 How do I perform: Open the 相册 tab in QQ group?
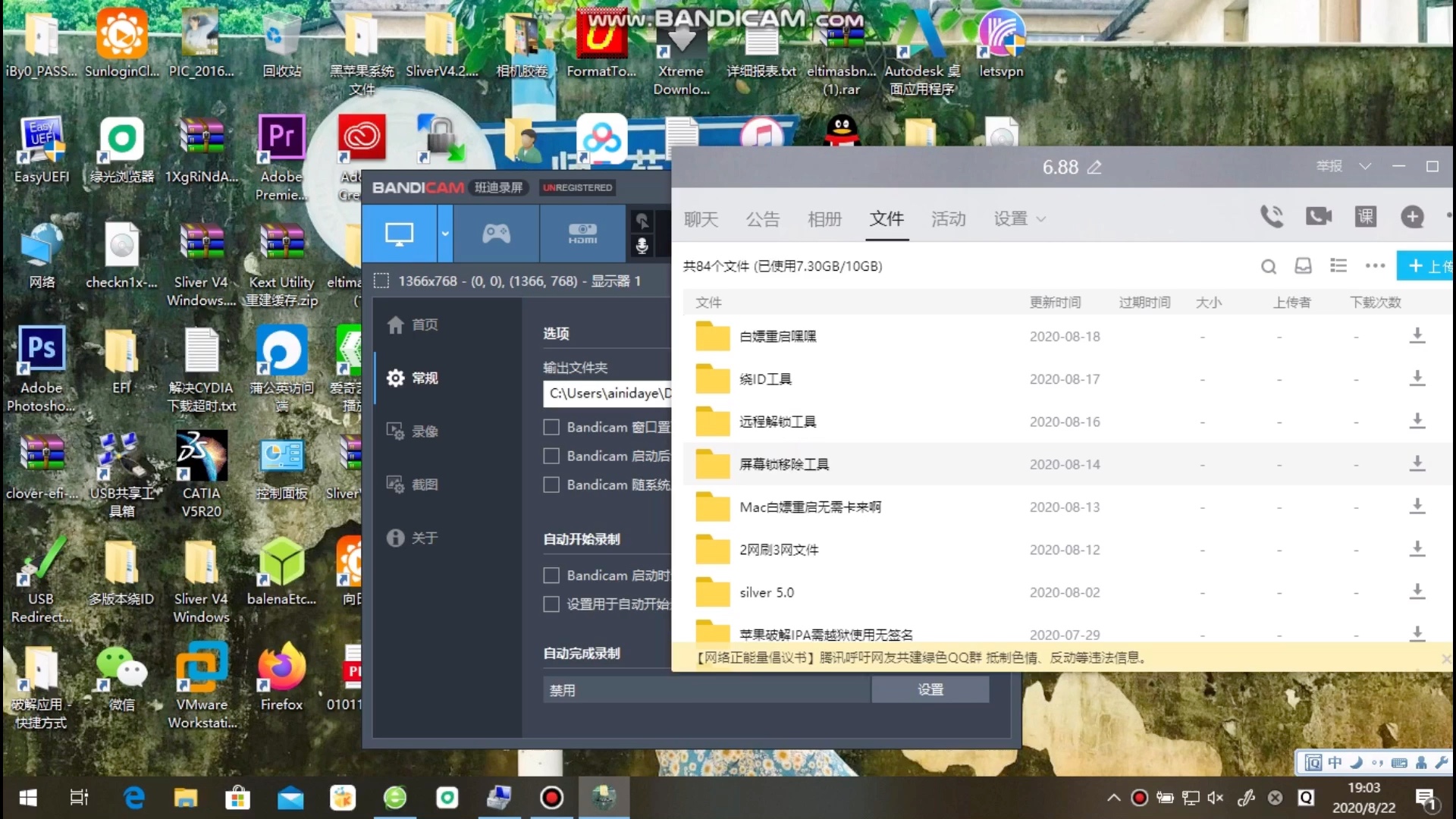(x=825, y=219)
